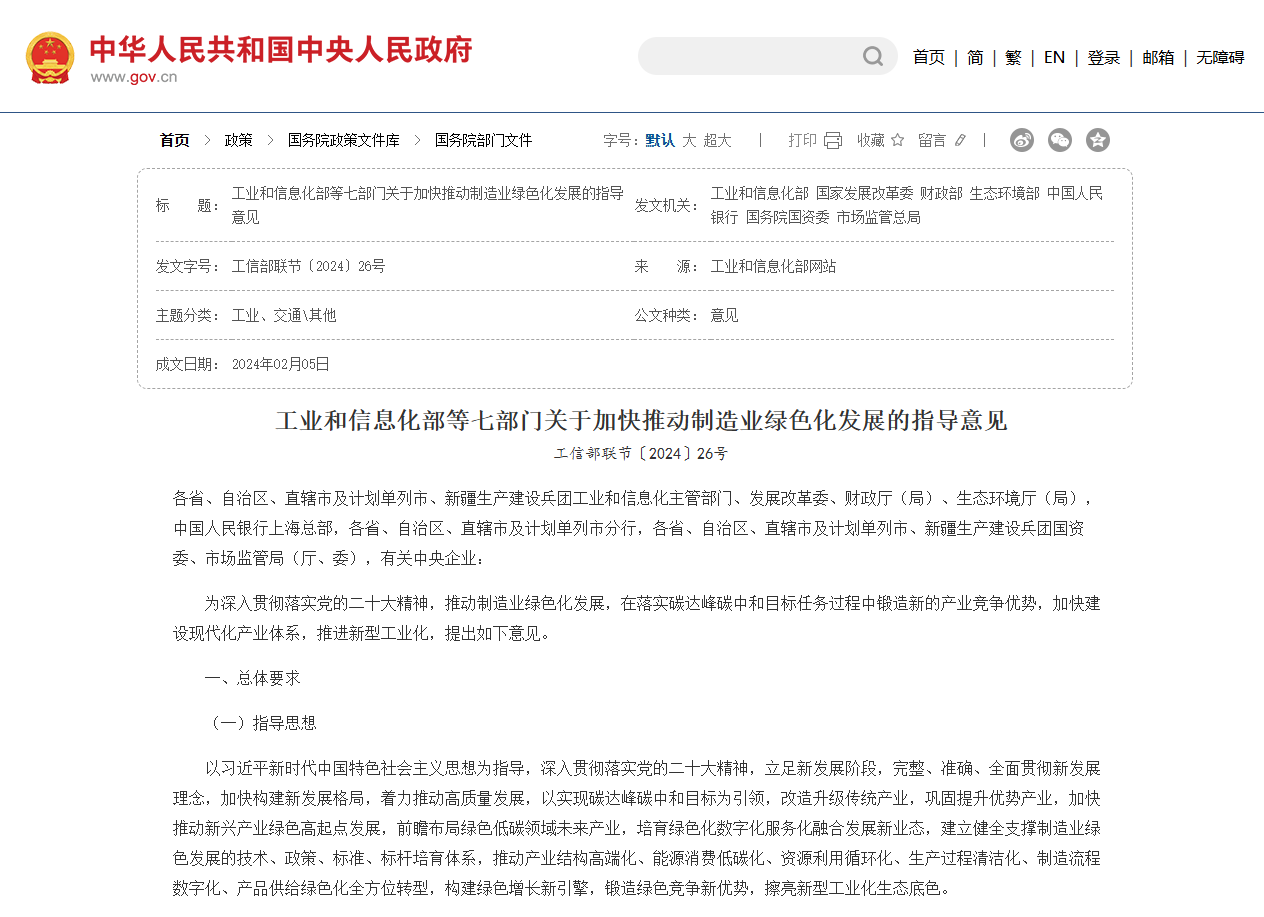Viewport: 1264px width, 917px height.
Task: Select the 默认 default font size
Action: click(x=660, y=140)
